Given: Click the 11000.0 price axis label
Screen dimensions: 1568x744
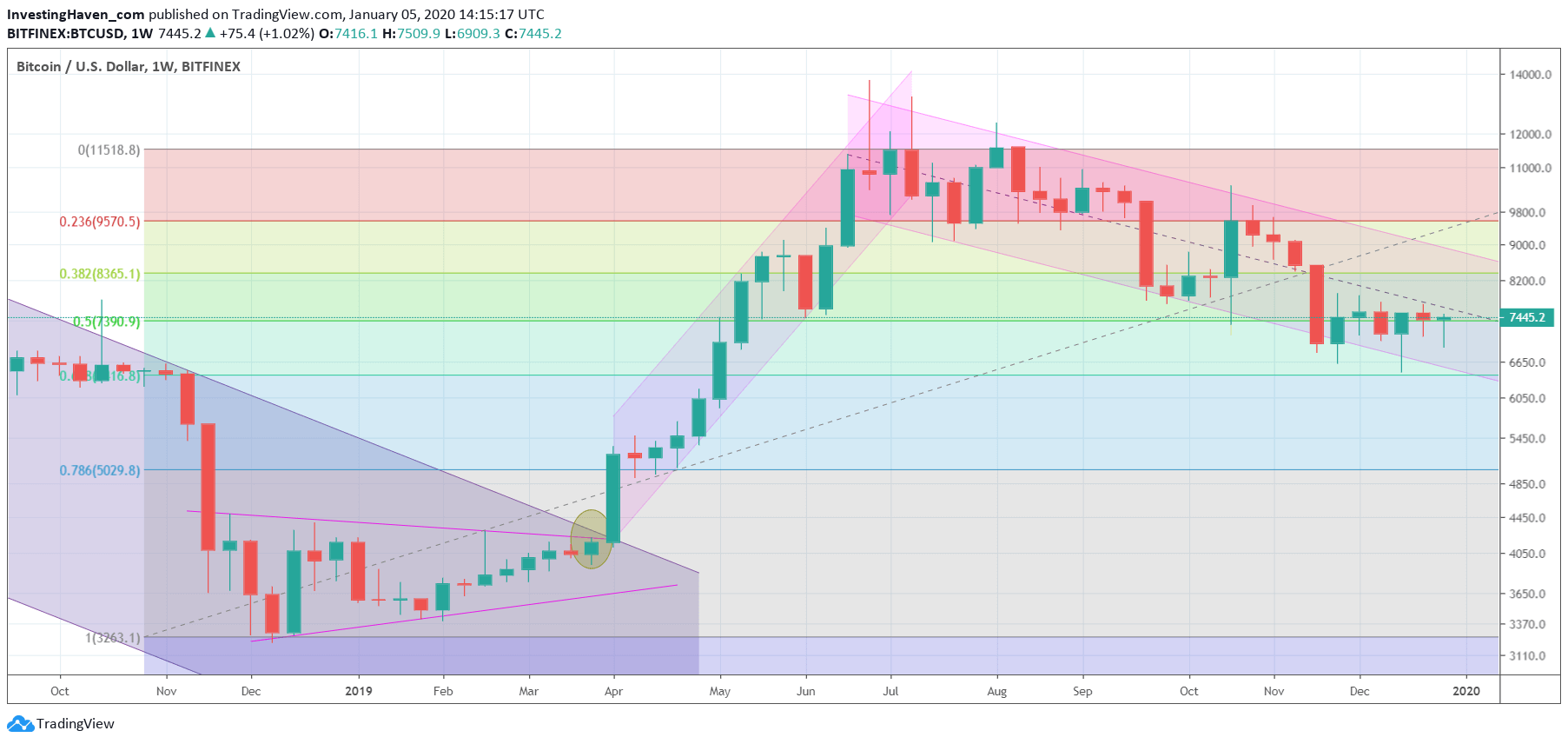Looking at the screenshot, I should coord(1530,169).
